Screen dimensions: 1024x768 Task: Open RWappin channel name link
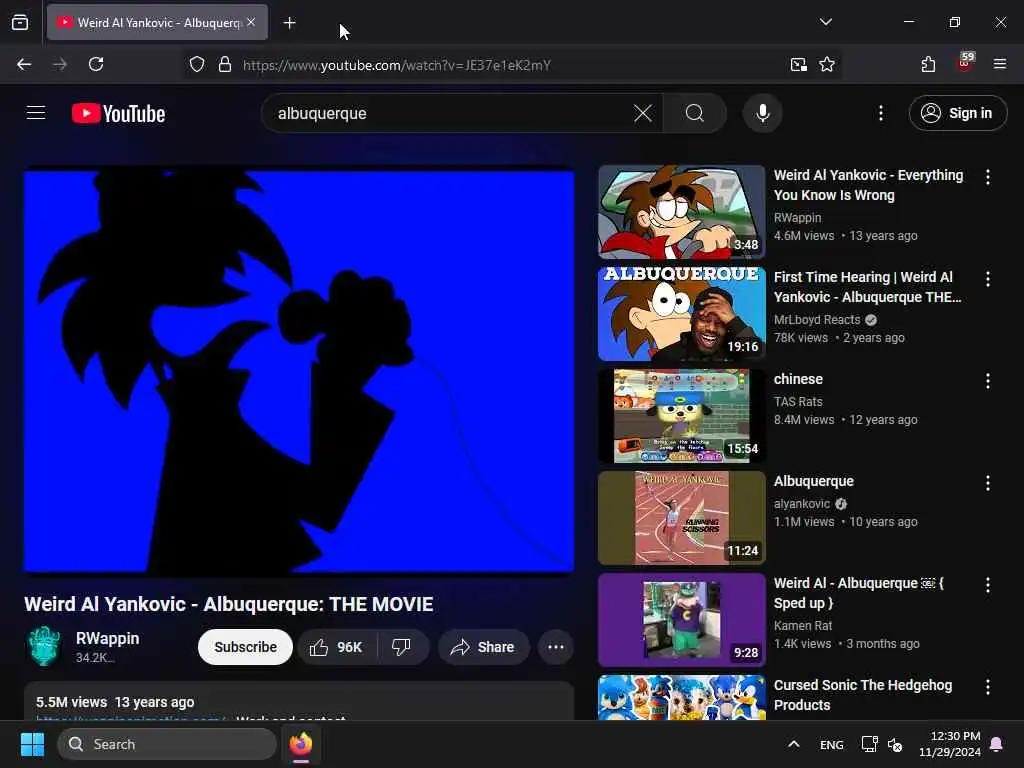tap(108, 639)
